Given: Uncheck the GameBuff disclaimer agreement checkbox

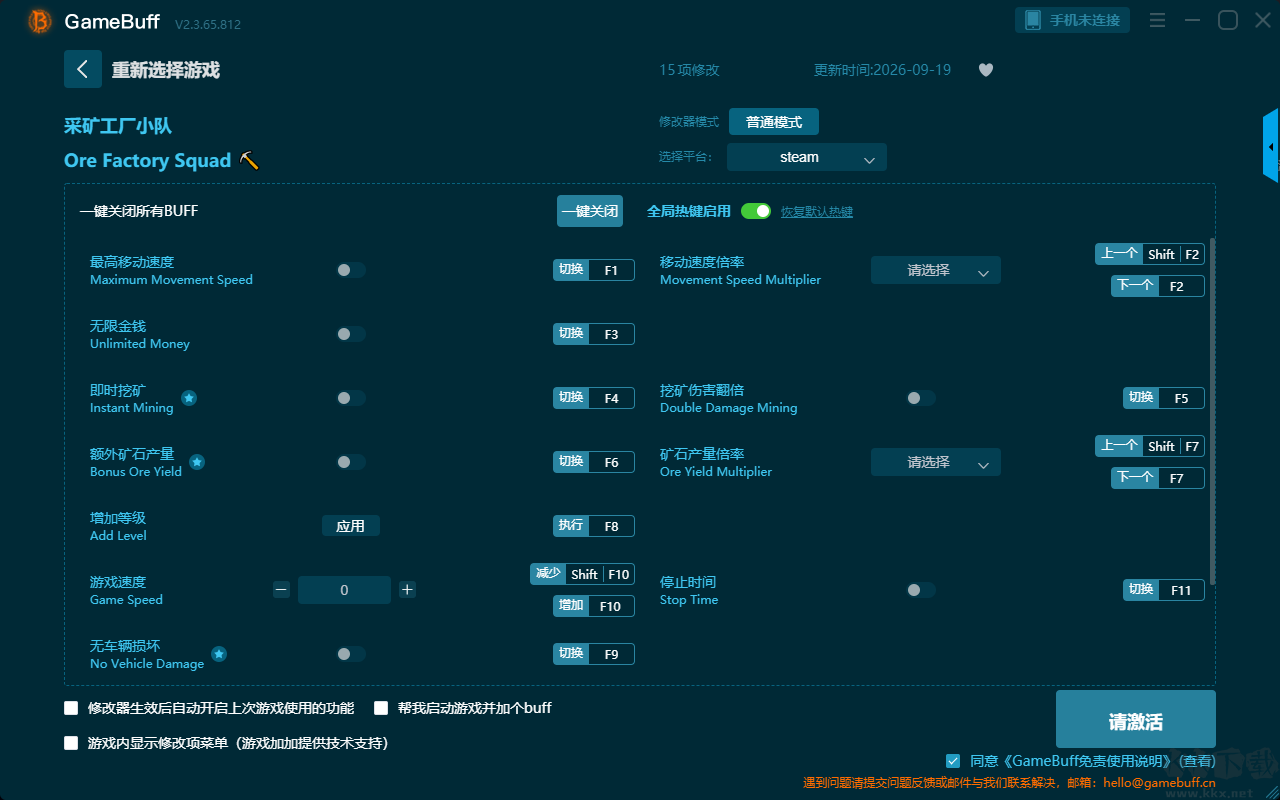Looking at the screenshot, I should (953, 761).
